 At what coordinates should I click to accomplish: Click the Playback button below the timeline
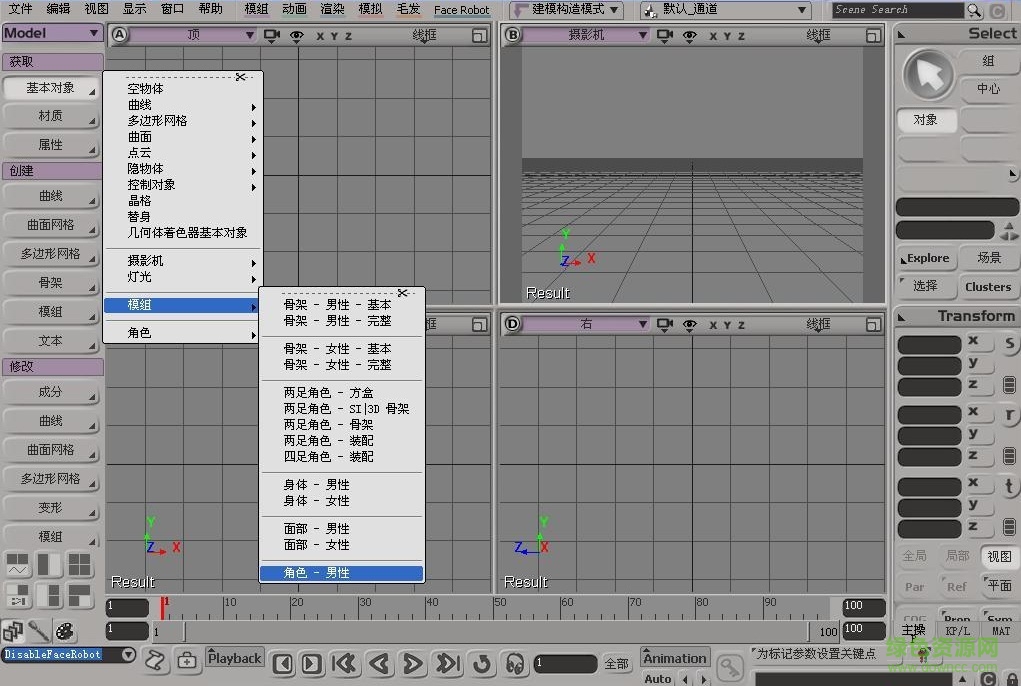[233, 658]
